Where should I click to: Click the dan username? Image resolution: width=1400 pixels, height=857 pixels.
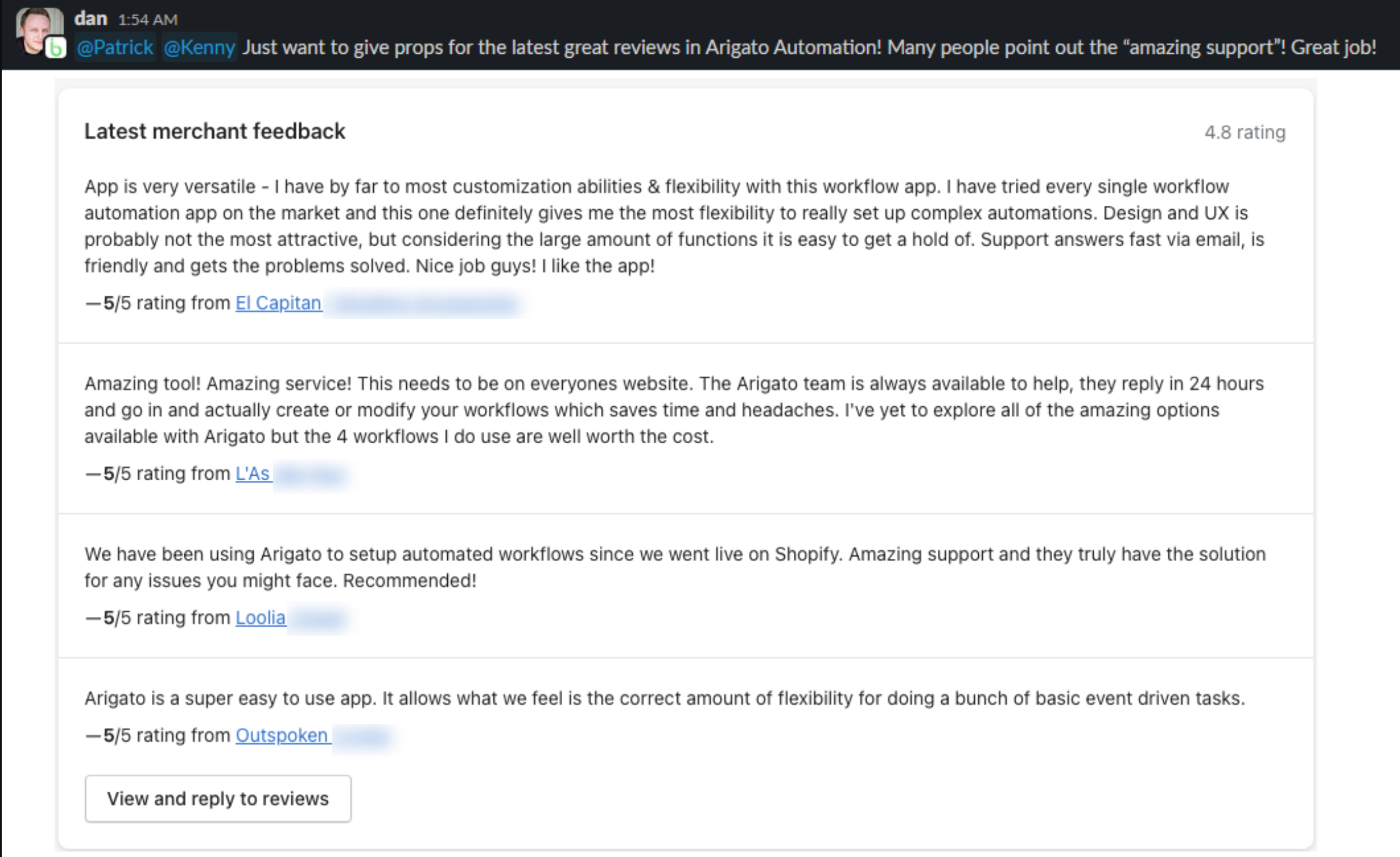pos(91,18)
